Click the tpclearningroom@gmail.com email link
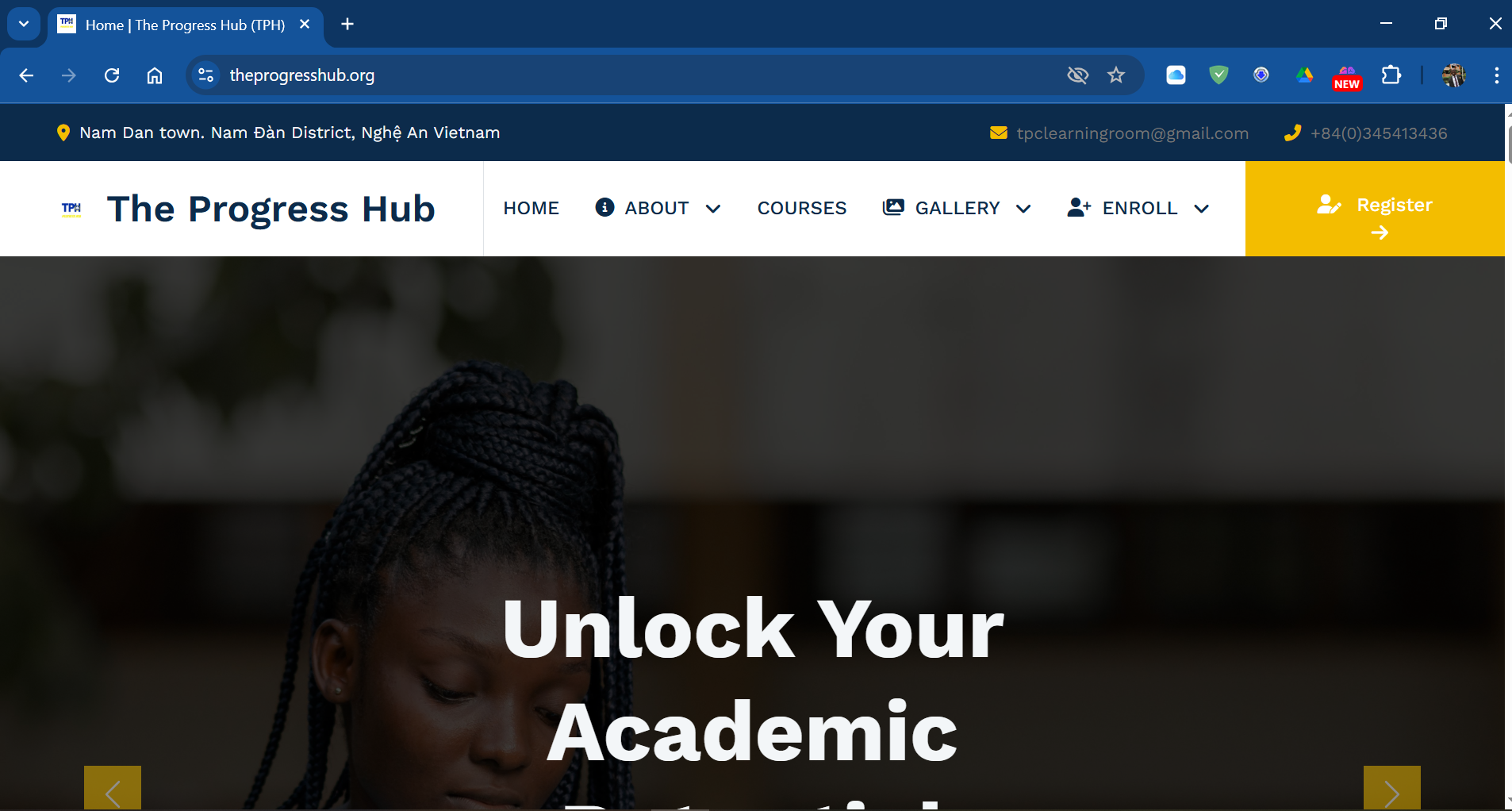1512x811 pixels. point(1133,133)
